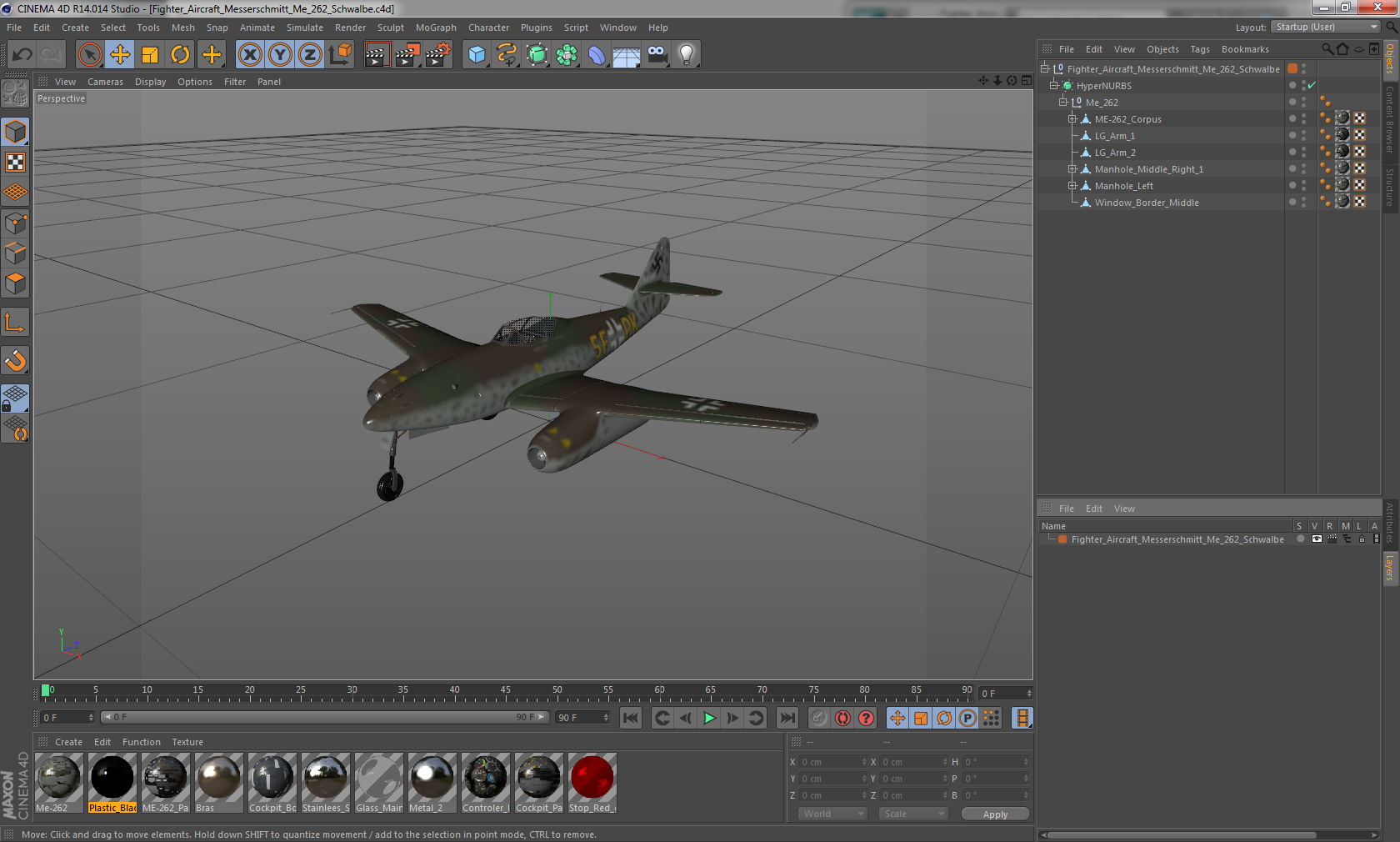Image resolution: width=1400 pixels, height=842 pixels.
Task: Open the Array modeling objects icon
Action: tap(567, 55)
